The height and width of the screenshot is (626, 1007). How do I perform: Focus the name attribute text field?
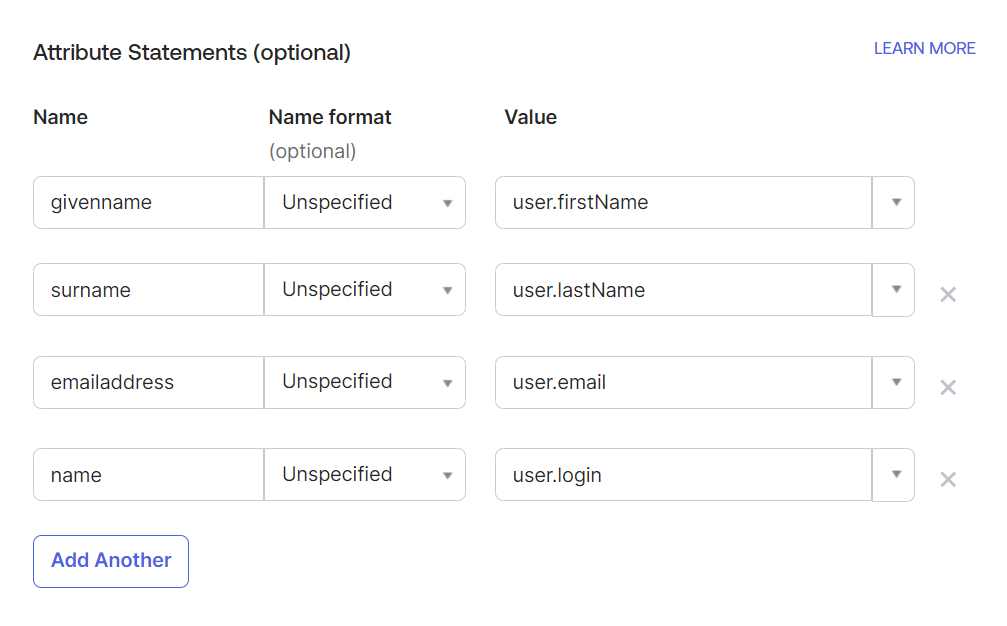click(148, 474)
